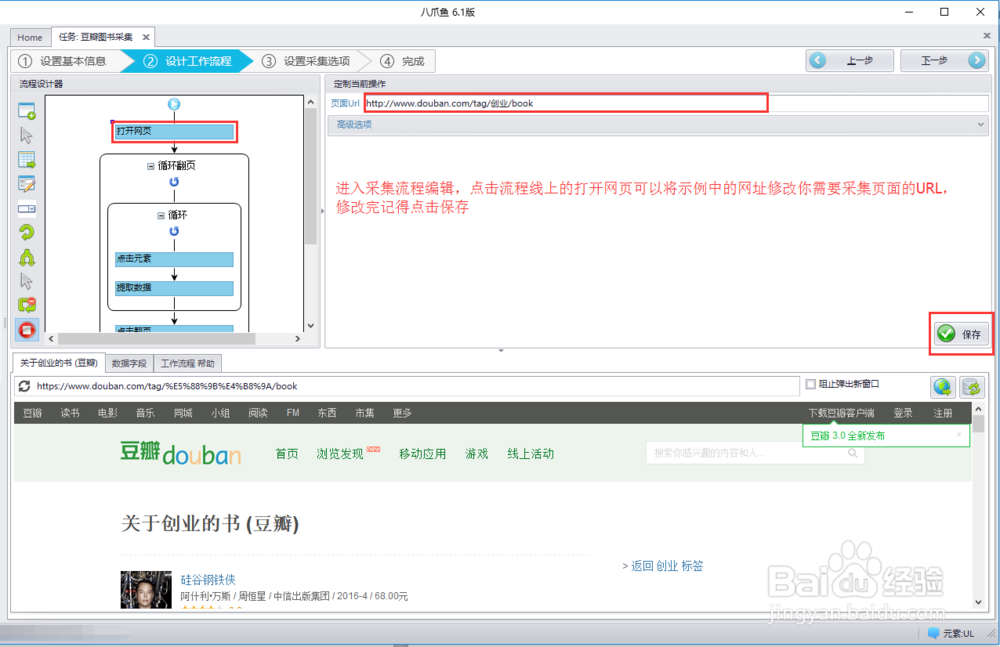
Task: Reload the embedded browser page
Action: [x=24, y=386]
